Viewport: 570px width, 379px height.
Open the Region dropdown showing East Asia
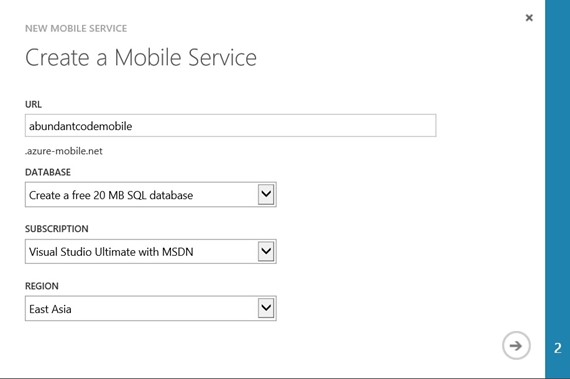(x=151, y=309)
